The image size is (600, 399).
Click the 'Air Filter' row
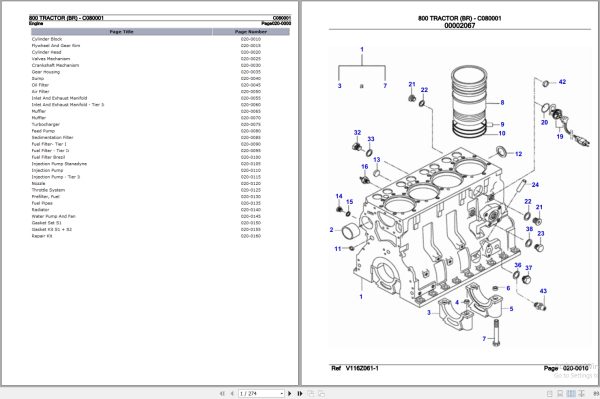[160, 91]
